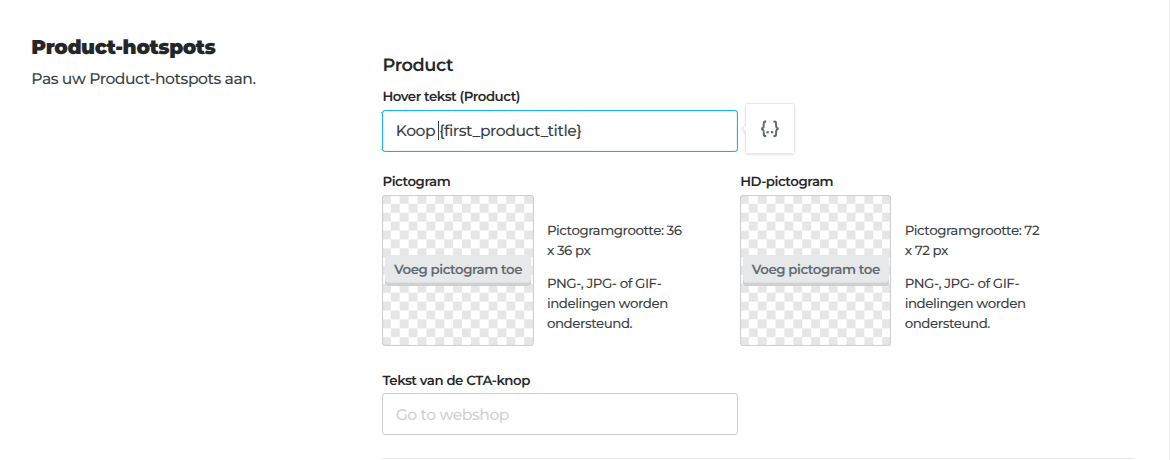The image size is (1170, 460).
Task: Click the Tekst van de CTA-knop label
Action: 457,380
